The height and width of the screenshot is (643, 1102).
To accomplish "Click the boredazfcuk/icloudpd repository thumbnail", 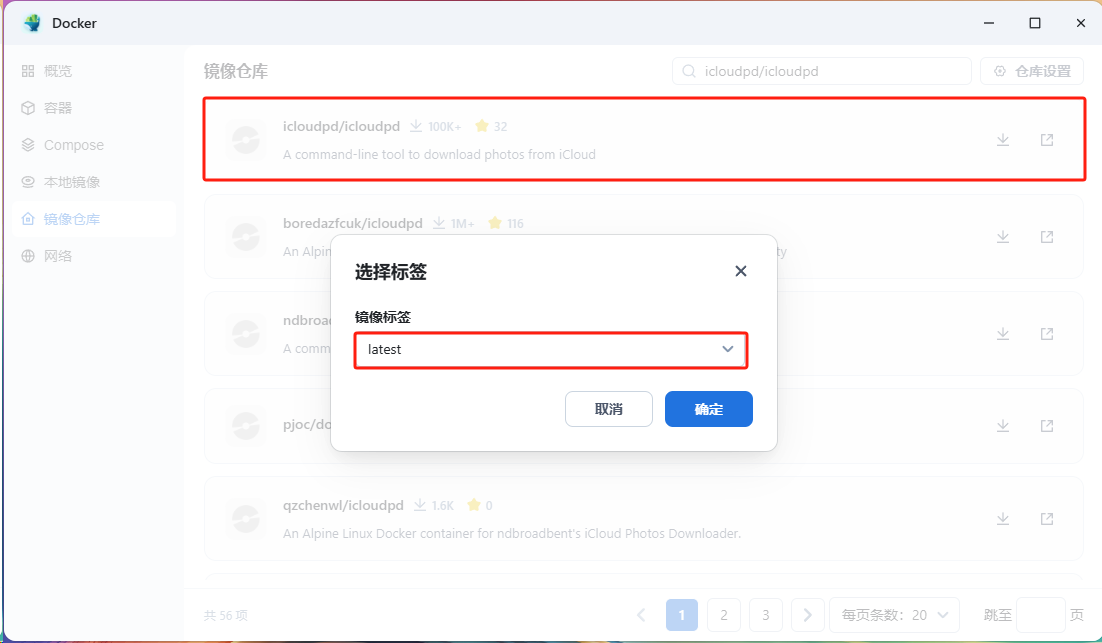I will pos(246,237).
